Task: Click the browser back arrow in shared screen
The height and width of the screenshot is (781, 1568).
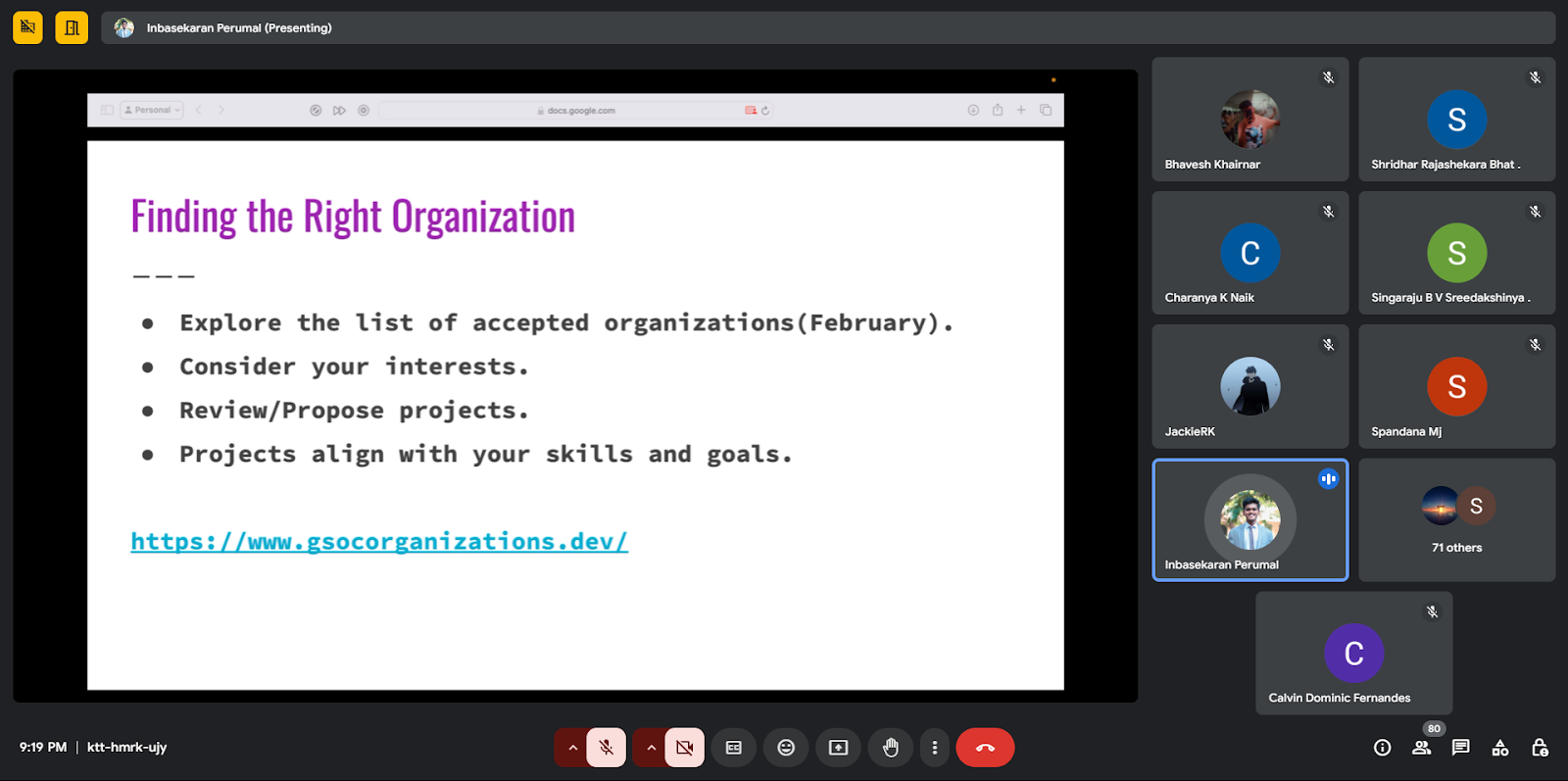Action: pos(199,111)
